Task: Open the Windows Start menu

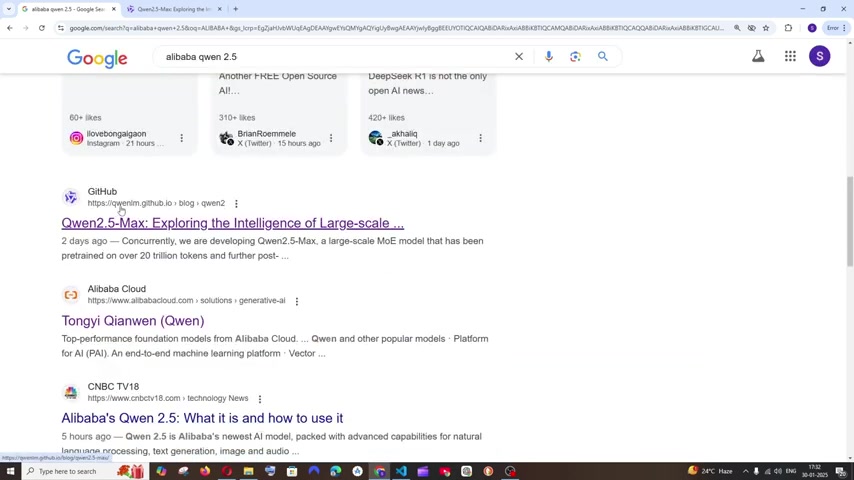Action: [x=10, y=471]
